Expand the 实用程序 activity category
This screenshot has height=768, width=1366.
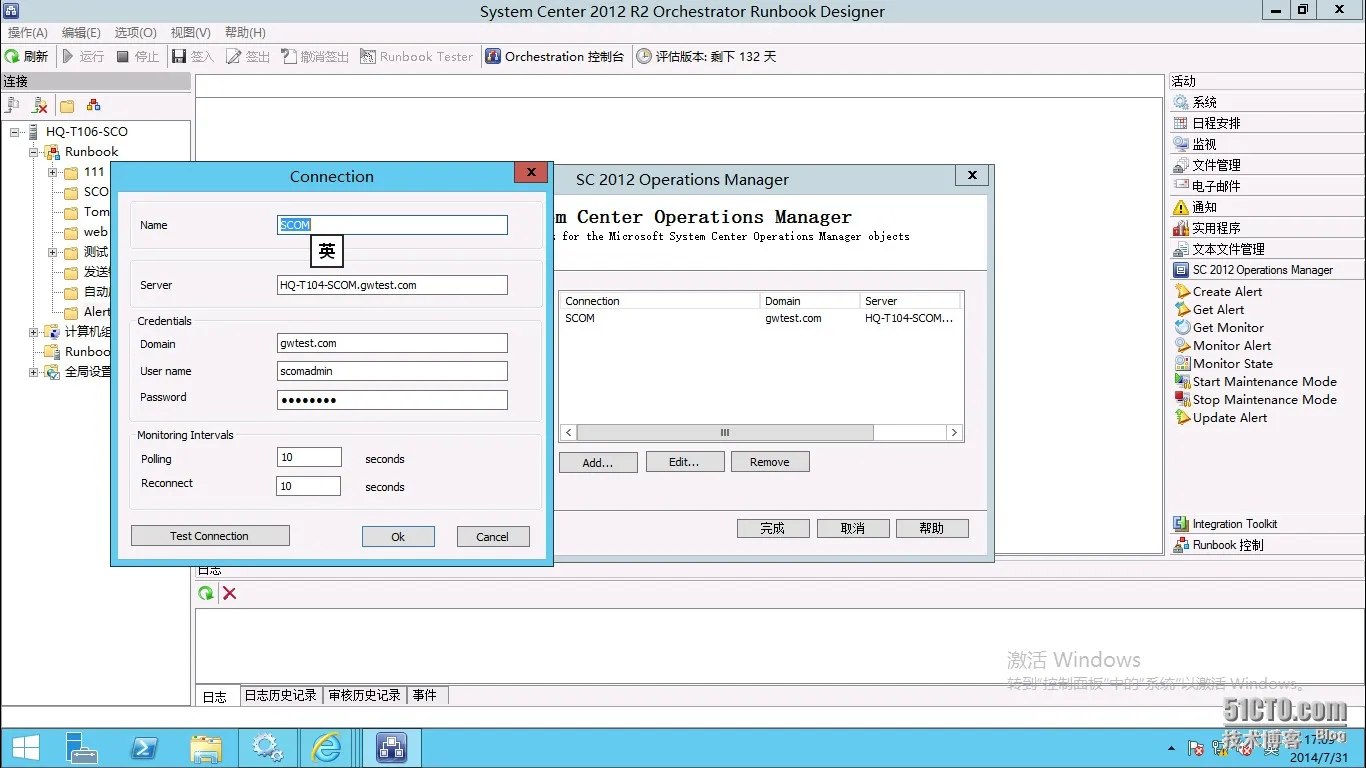[x=1267, y=228]
